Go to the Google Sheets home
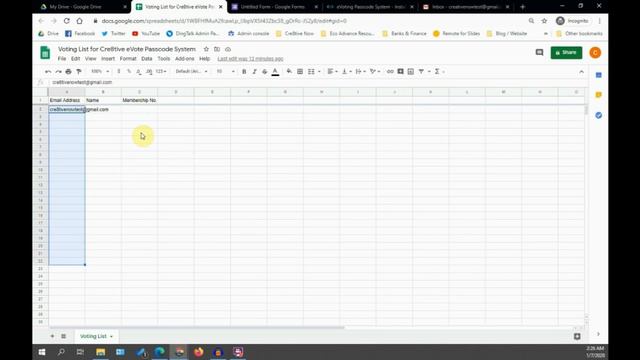 pos(45,53)
